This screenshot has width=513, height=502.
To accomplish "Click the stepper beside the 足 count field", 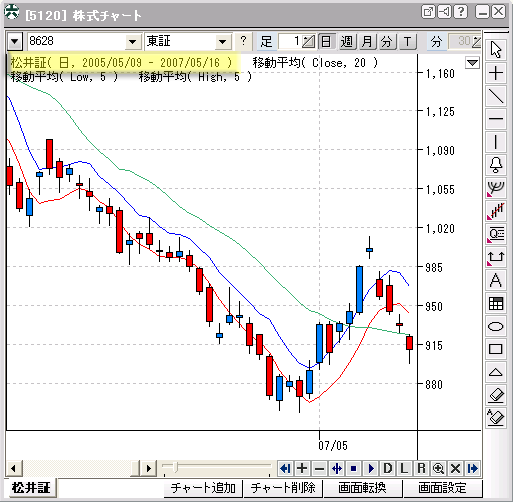I will [308, 42].
